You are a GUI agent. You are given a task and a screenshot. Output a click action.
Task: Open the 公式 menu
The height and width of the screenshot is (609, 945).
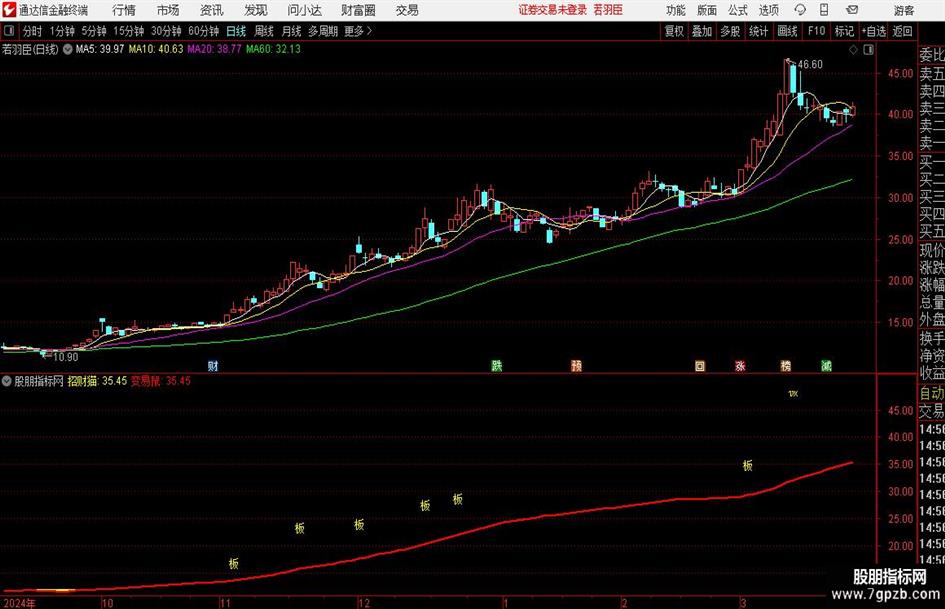tap(738, 10)
